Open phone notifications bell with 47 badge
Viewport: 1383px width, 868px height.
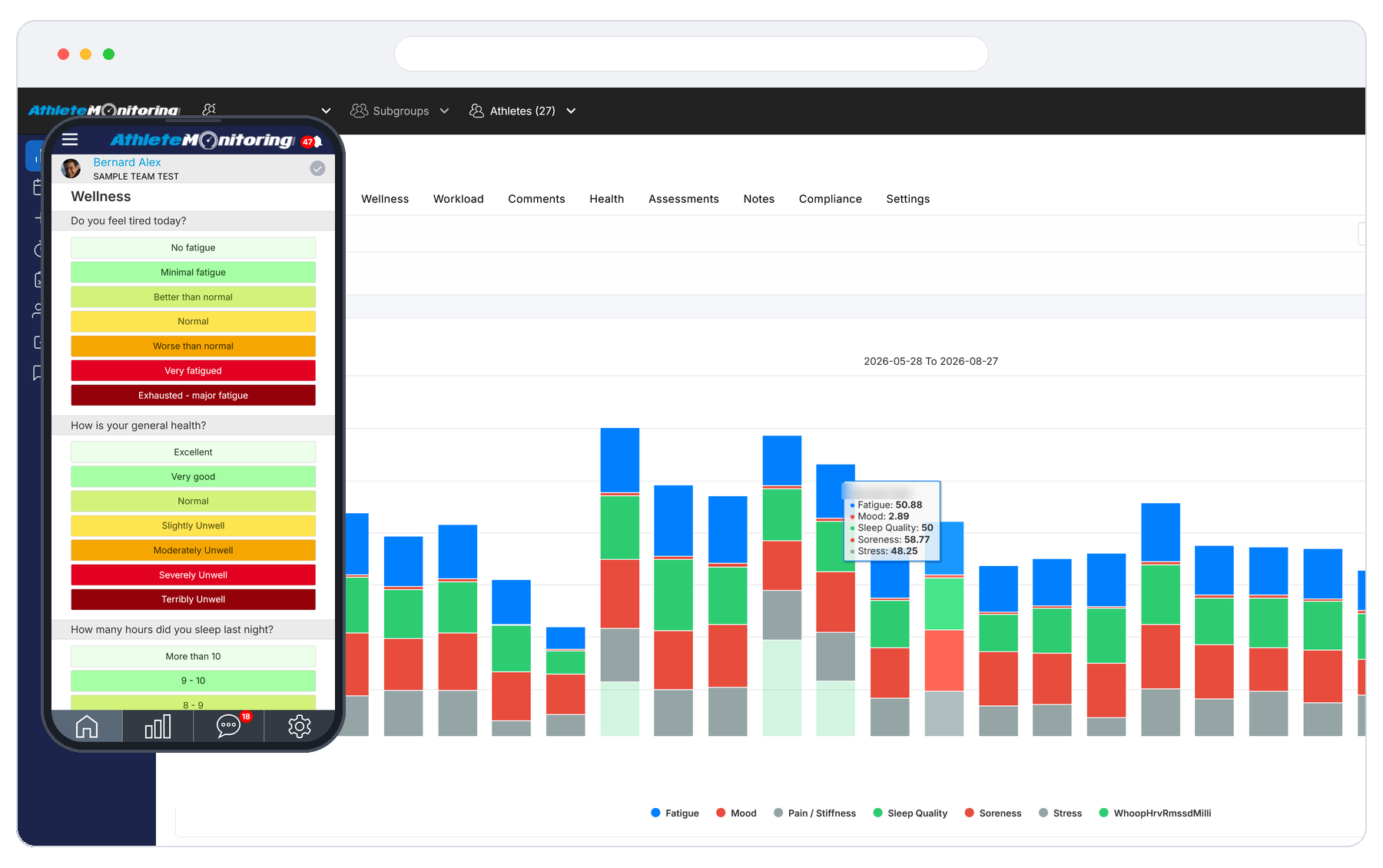(312, 141)
